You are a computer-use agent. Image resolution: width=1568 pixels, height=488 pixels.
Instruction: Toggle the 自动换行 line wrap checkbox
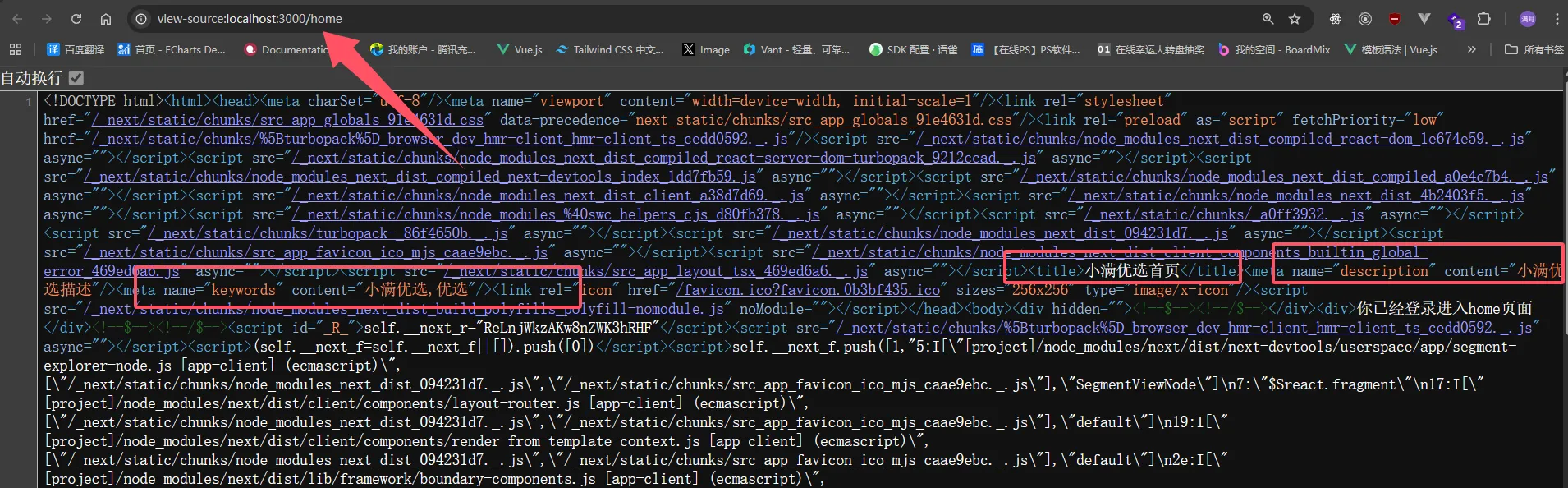pos(76,78)
